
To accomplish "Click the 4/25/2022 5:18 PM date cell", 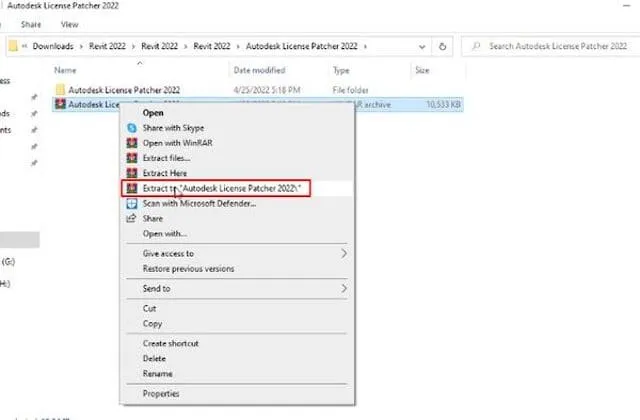I will pyautogui.click(x=267, y=90).
